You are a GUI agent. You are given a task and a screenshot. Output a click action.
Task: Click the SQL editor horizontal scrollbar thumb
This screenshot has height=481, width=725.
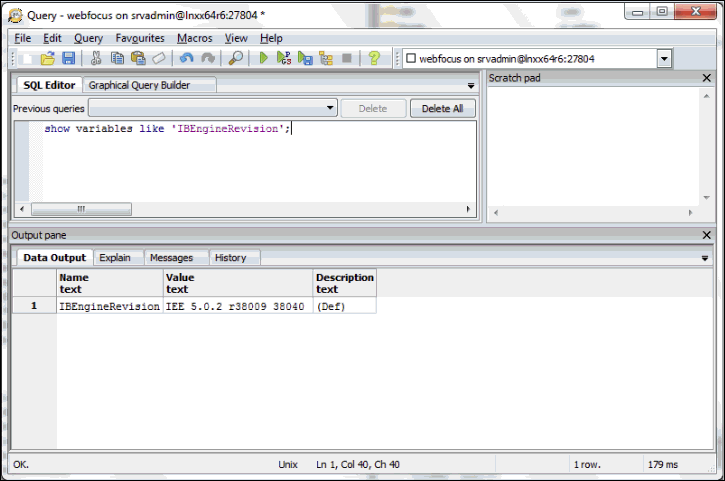tap(81, 209)
